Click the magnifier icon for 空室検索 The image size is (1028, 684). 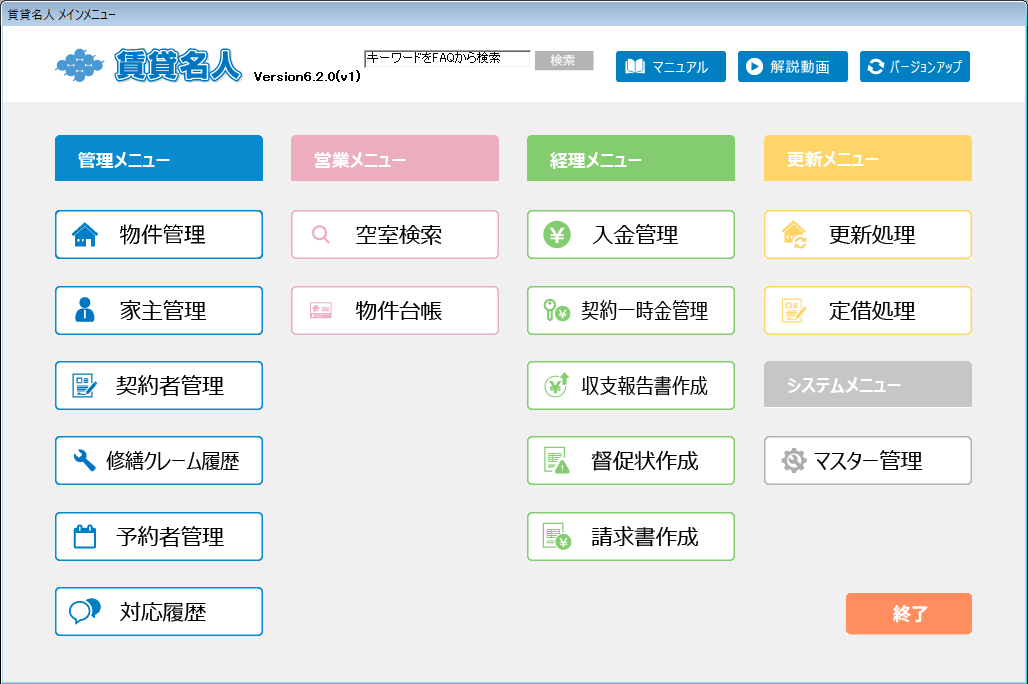[x=321, y=235]
